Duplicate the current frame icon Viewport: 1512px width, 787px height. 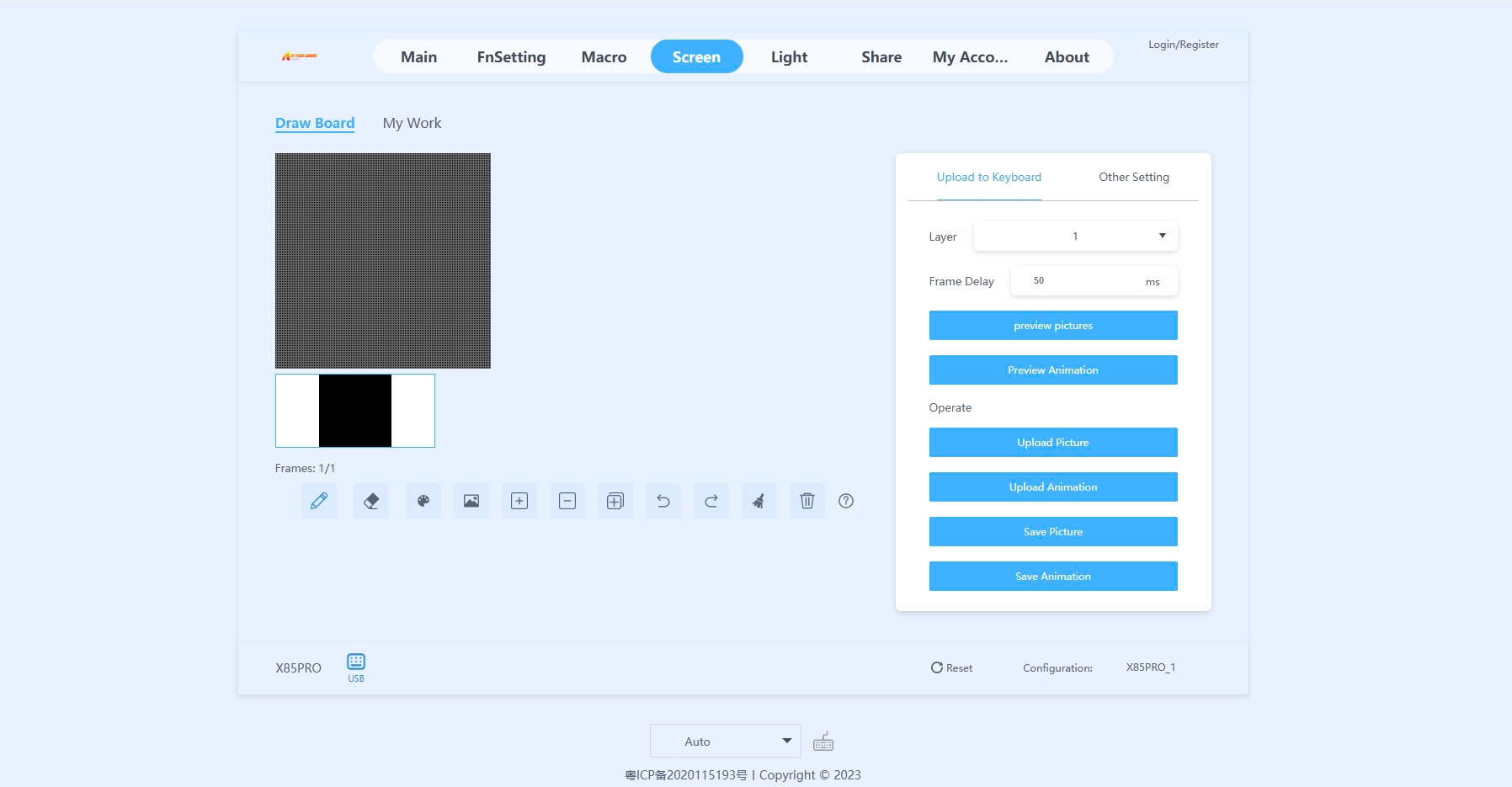point(615,501)
